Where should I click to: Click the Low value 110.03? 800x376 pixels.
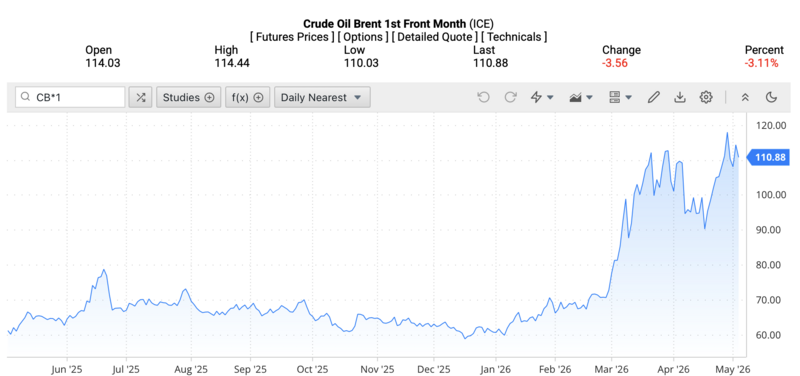pos(361,63)
